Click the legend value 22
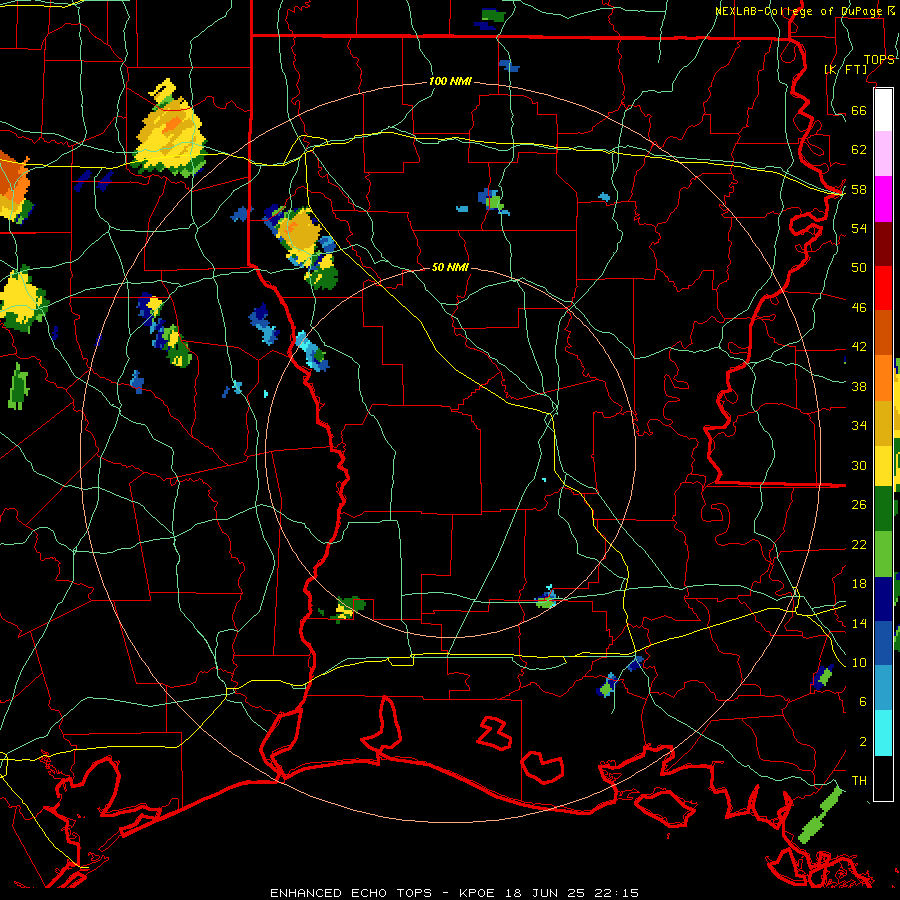900x900 pixels. pyautogui.click(x=859, y=544)
